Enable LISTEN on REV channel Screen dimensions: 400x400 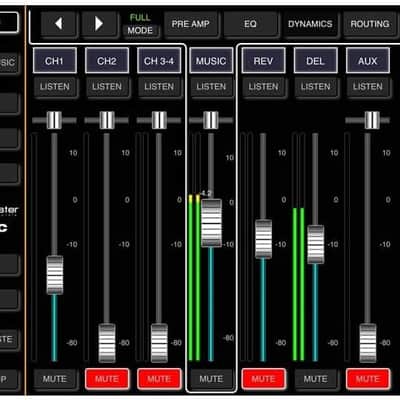(x=264, y=87)
